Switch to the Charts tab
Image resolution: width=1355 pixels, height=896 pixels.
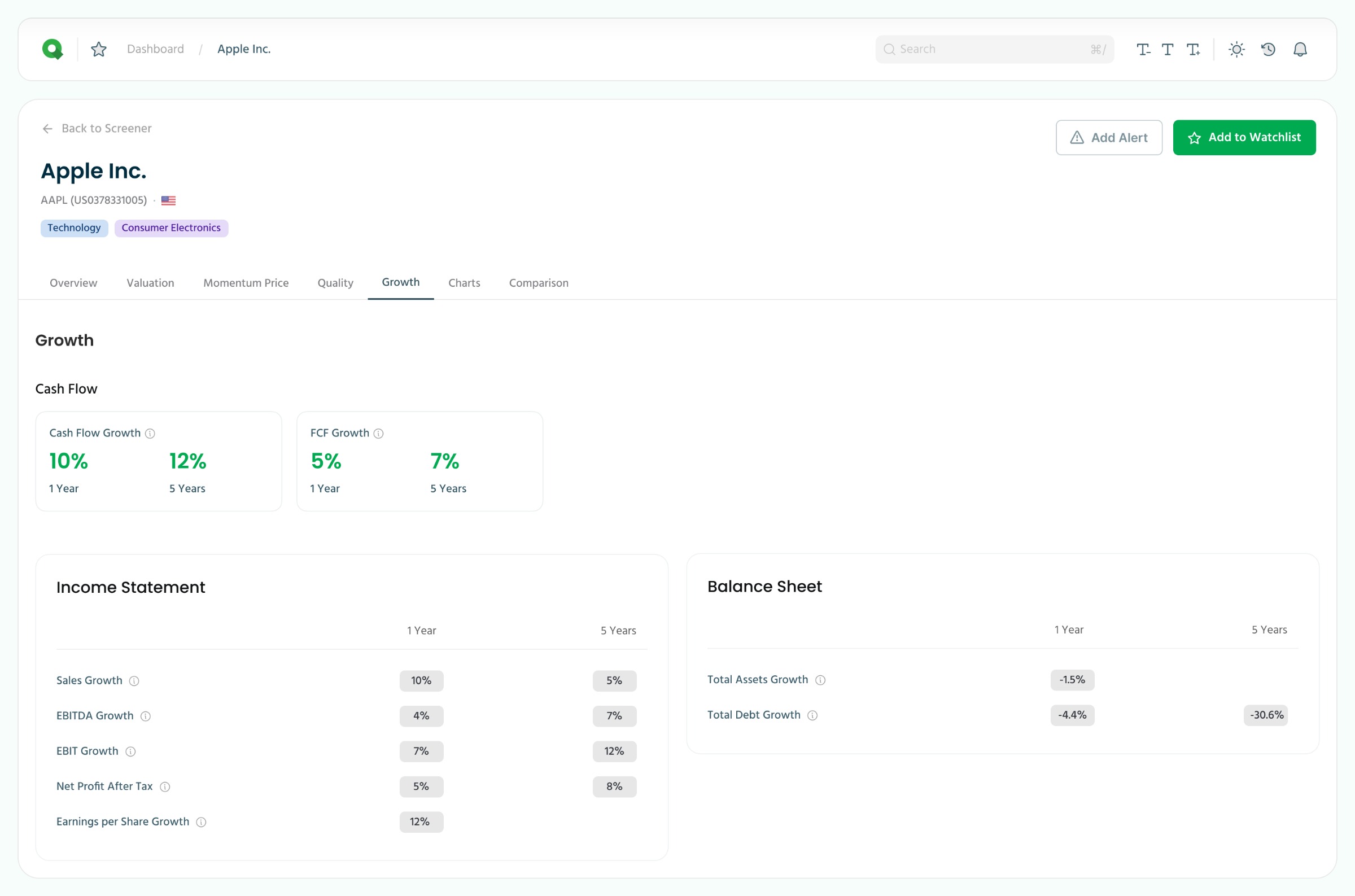pyautogui.click(x=465, y=283)
